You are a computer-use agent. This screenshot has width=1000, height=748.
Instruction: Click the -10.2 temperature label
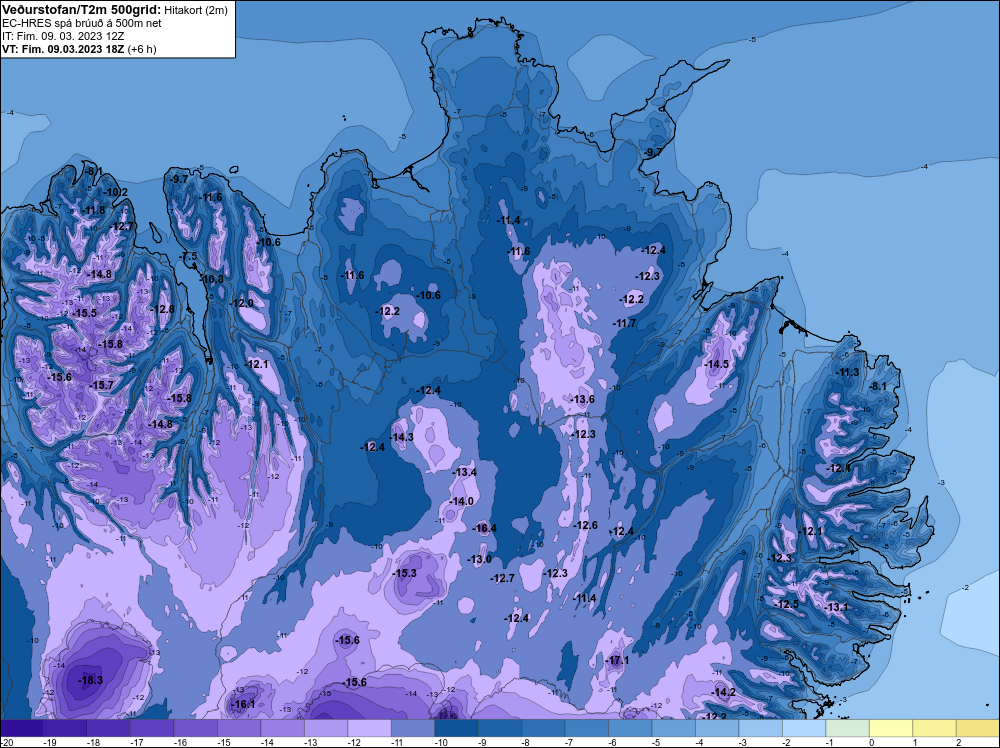coord(115,192)
